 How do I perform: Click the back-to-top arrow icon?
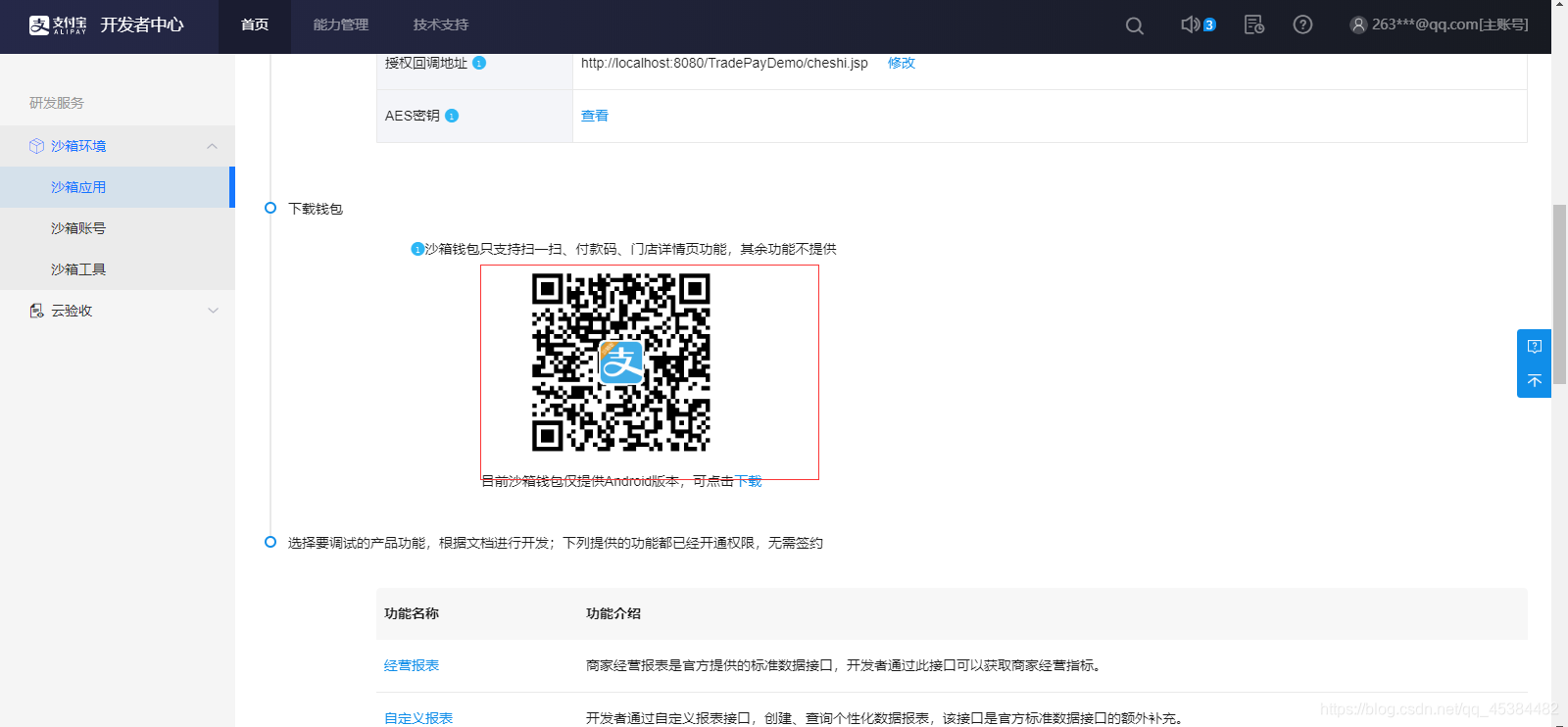(x=1535, y=380)
